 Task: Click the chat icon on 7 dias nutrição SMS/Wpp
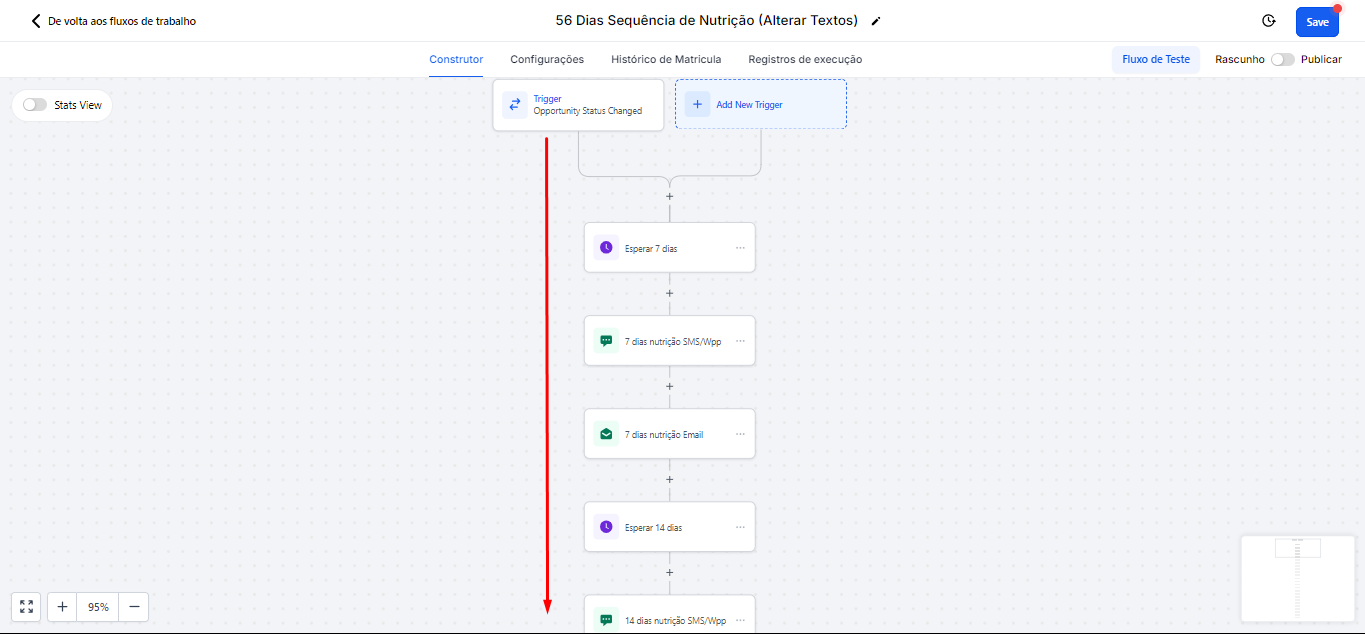pyautogui.click(x=606, y=341)
